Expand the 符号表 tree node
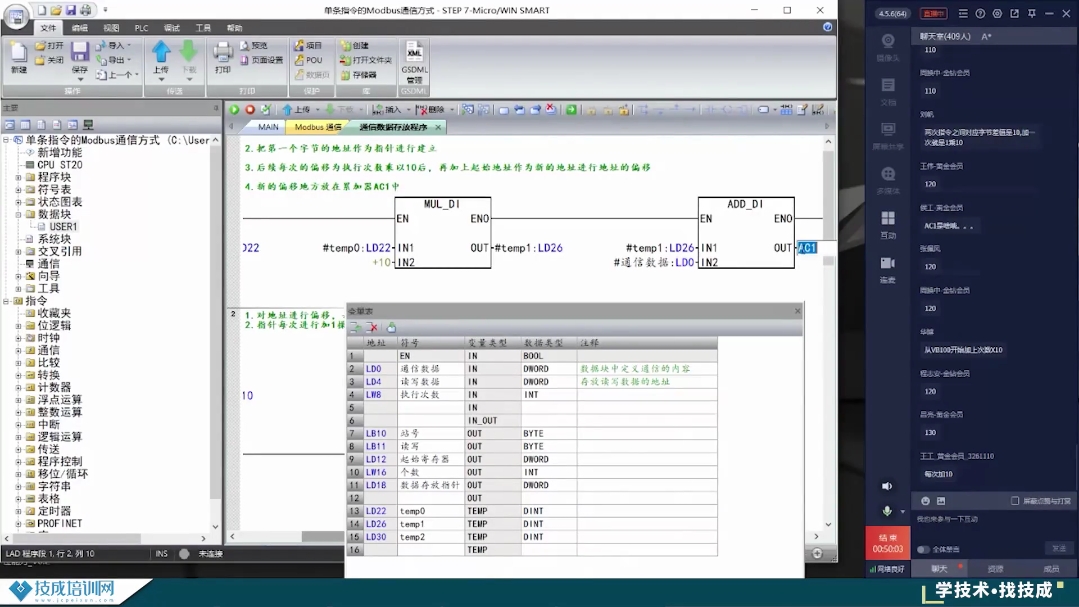Screen dimensions: 1079x607 [x=19, y=190]
